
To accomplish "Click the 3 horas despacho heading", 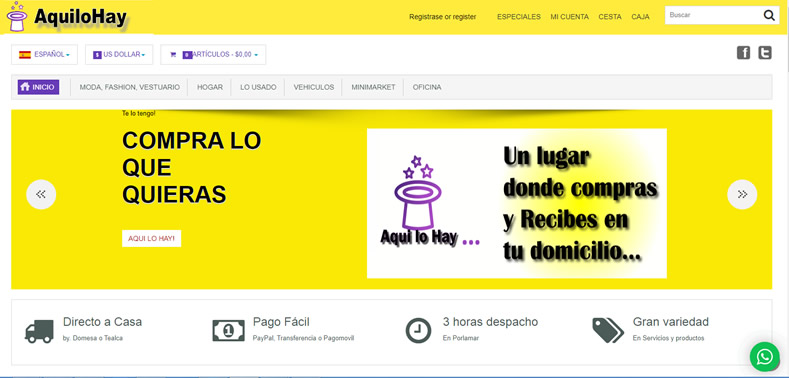I will [x=490, y=322].
